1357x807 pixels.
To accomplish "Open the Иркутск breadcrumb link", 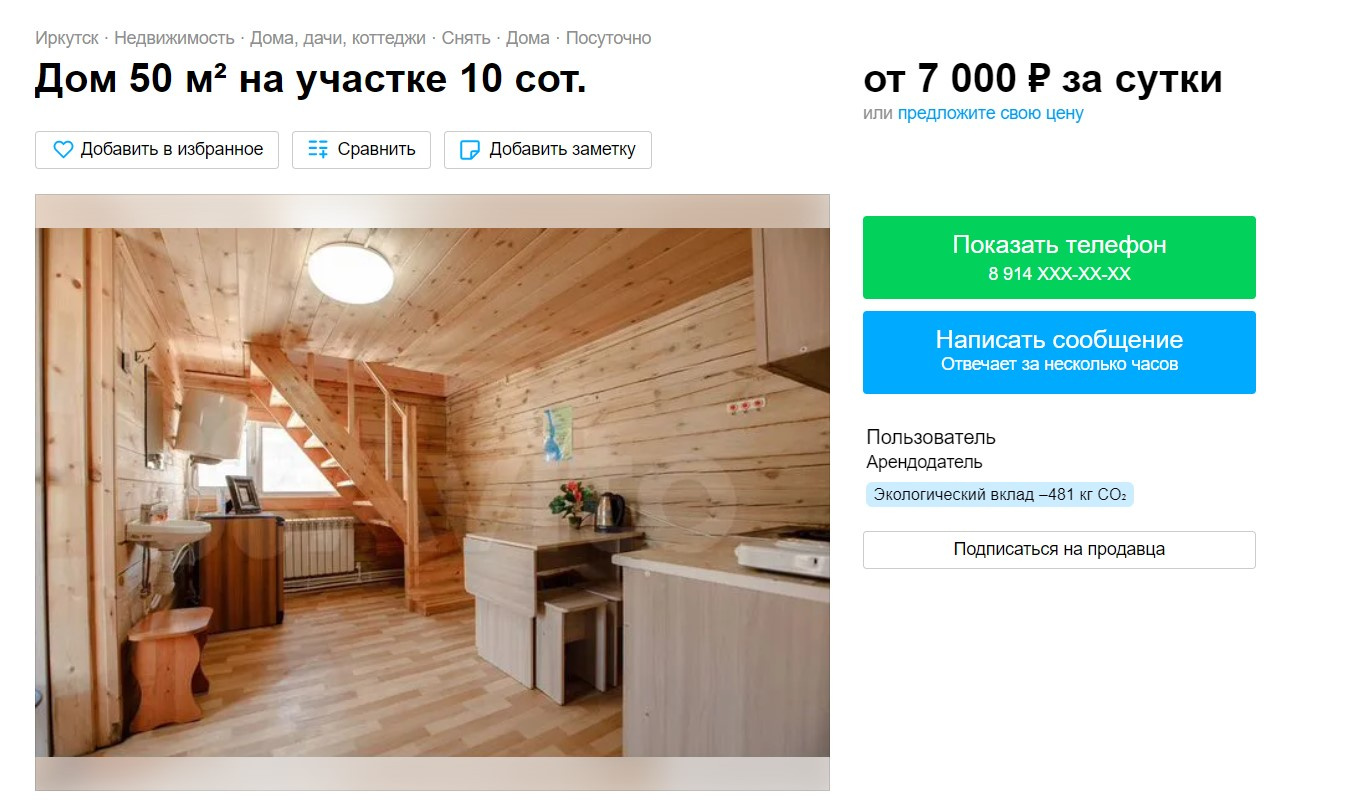I will [x=67, y=38].
